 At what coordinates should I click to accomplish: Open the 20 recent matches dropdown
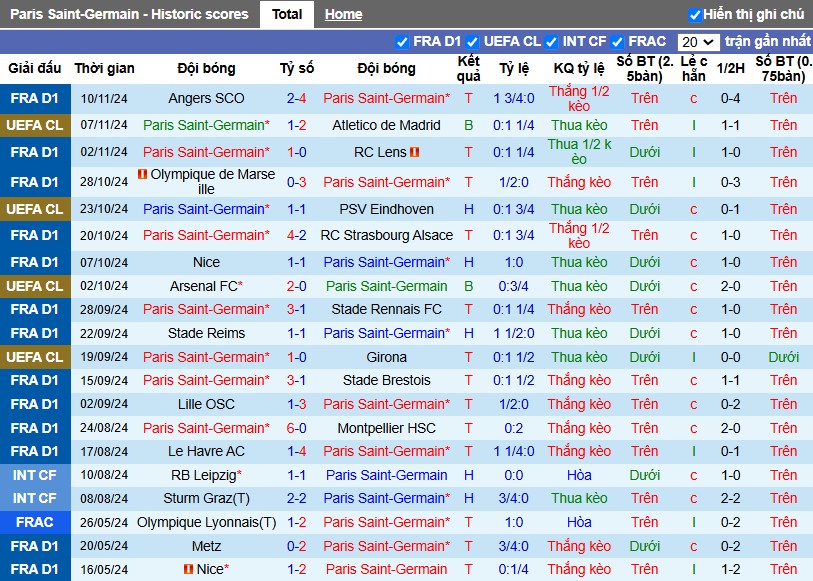(698, 42)
